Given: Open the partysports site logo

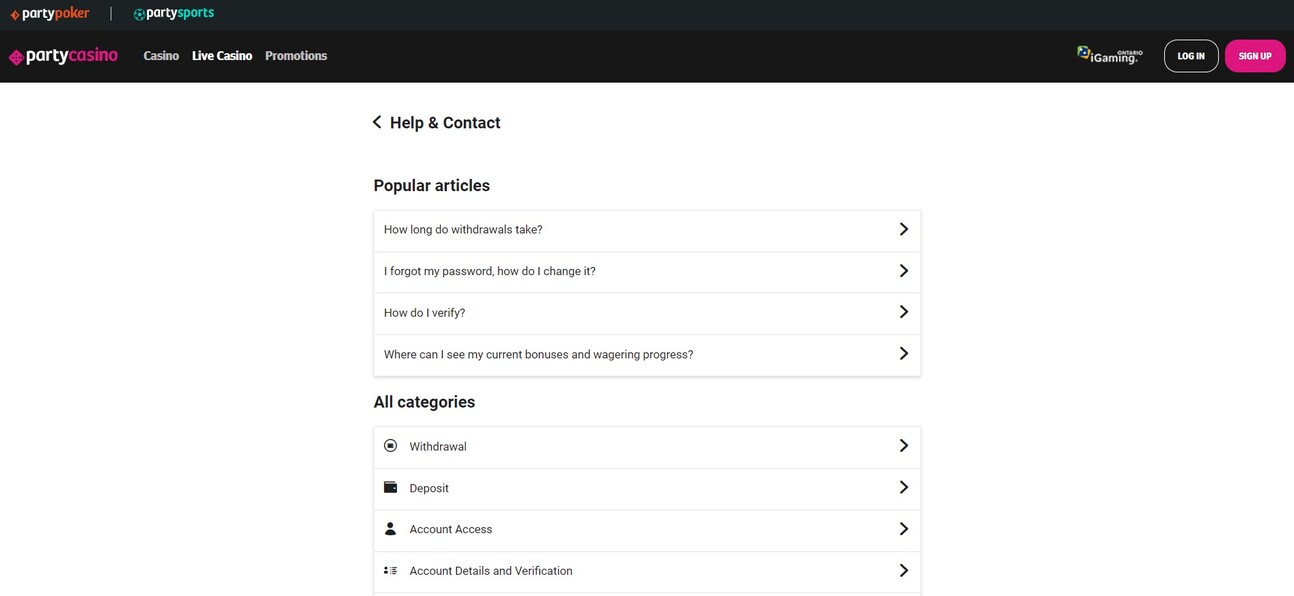Looking at the screenshot, I should (x=173, y=14).
